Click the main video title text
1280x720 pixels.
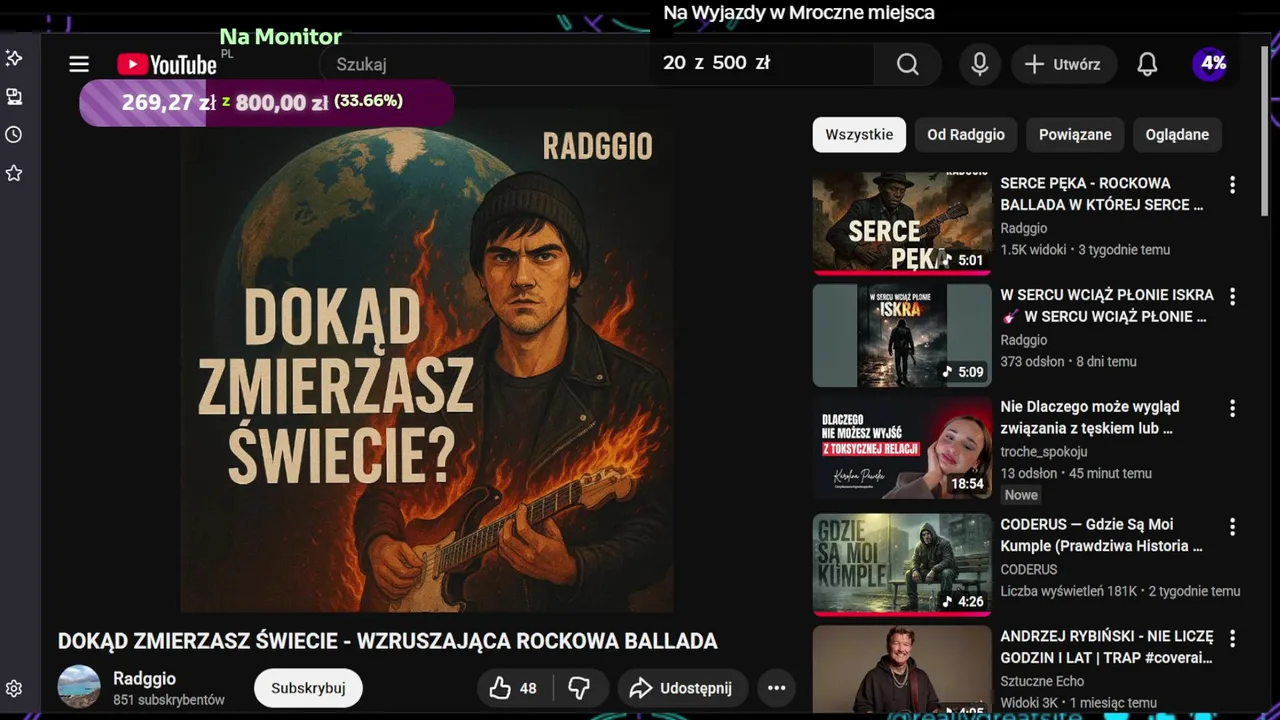[x=388, y=641]
